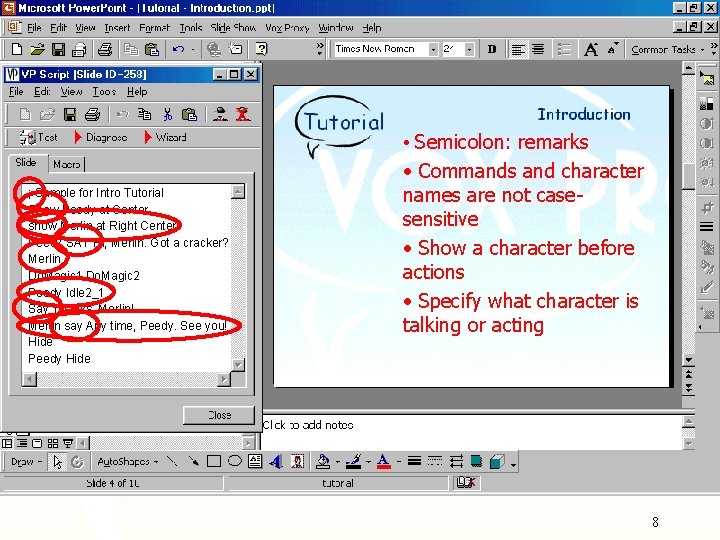Select the Slide tab in VP Script
Screen dimensions: 720x540
26,163
